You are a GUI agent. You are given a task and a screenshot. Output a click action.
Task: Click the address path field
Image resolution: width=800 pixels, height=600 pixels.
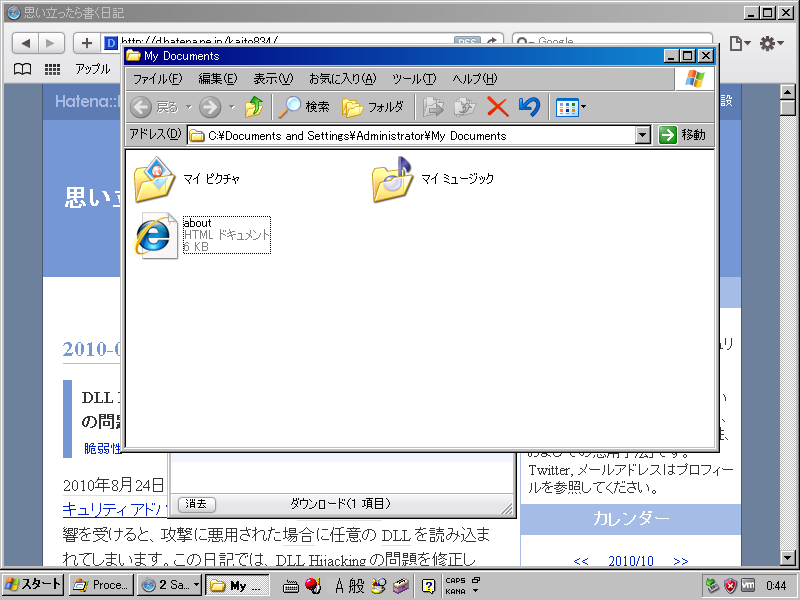(x=411, y=136)
